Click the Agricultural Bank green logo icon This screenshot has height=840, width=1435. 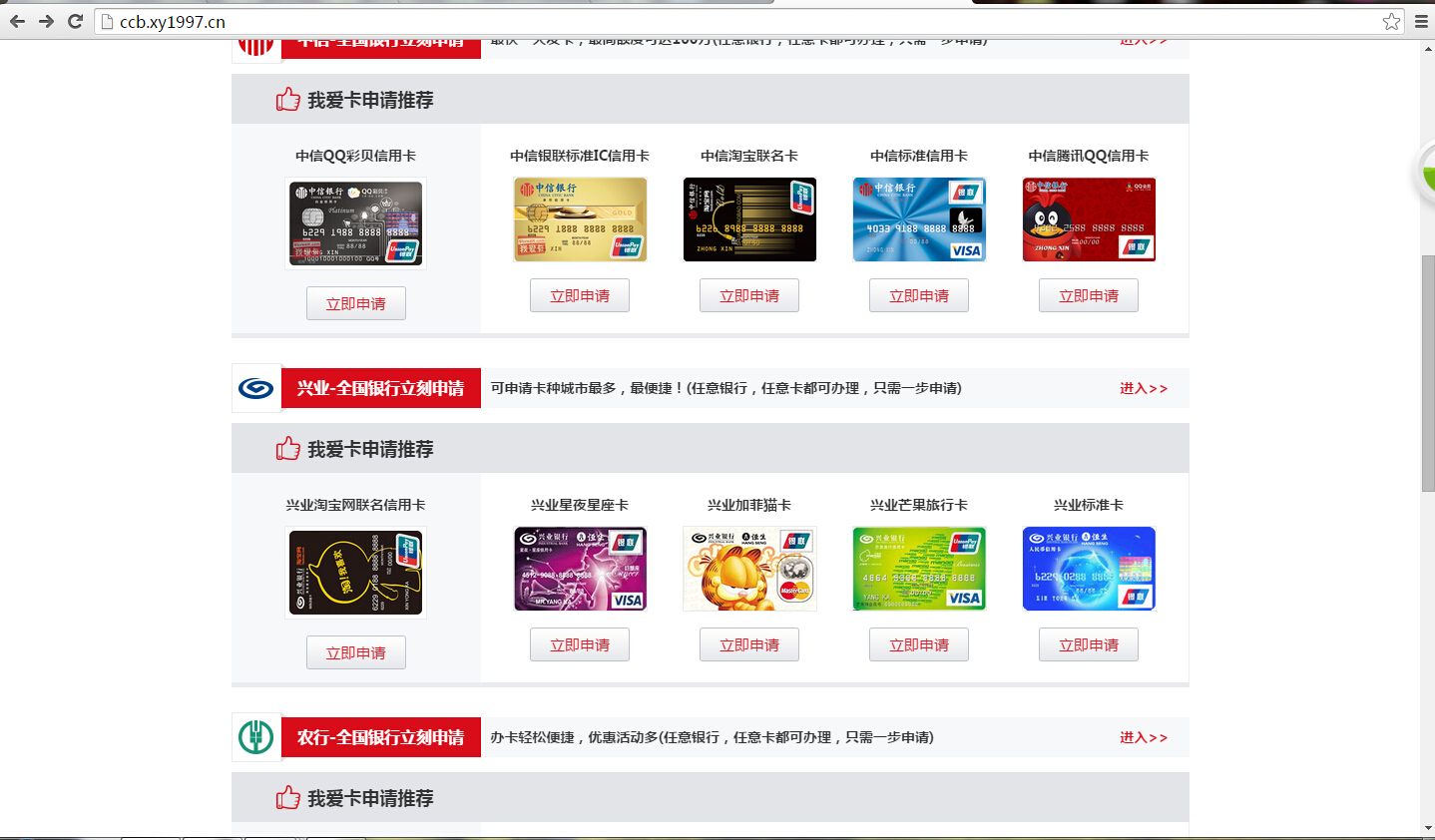[x=256, y=737]
